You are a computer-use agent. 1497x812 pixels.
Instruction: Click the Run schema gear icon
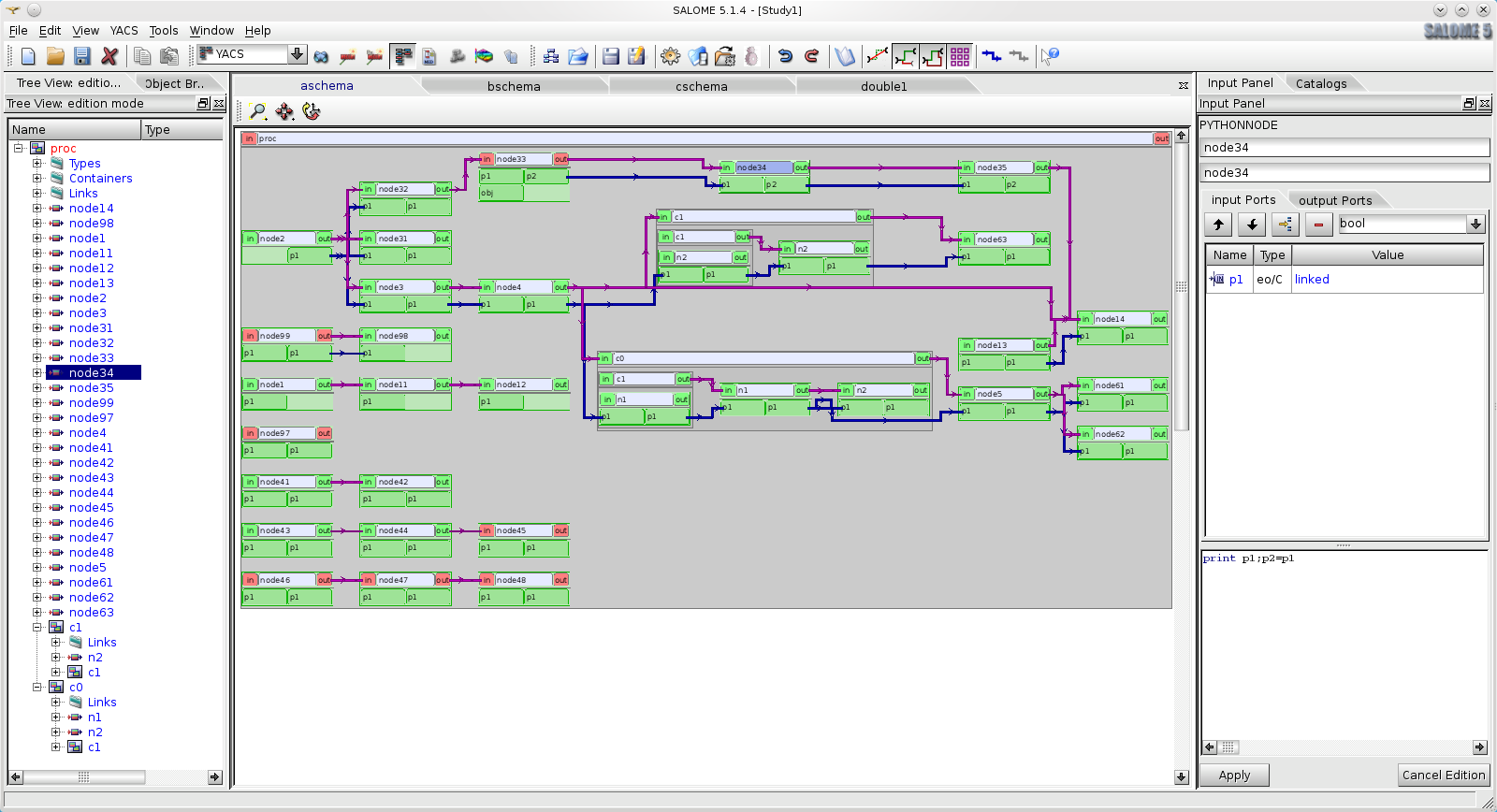671,56
